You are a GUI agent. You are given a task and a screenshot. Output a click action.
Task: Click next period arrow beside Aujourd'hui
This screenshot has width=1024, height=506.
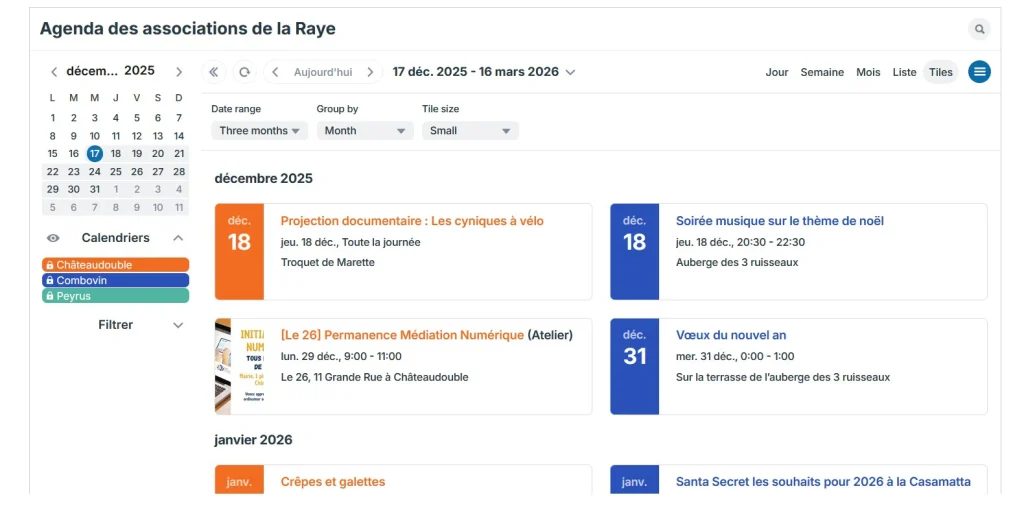coord(370,72)
